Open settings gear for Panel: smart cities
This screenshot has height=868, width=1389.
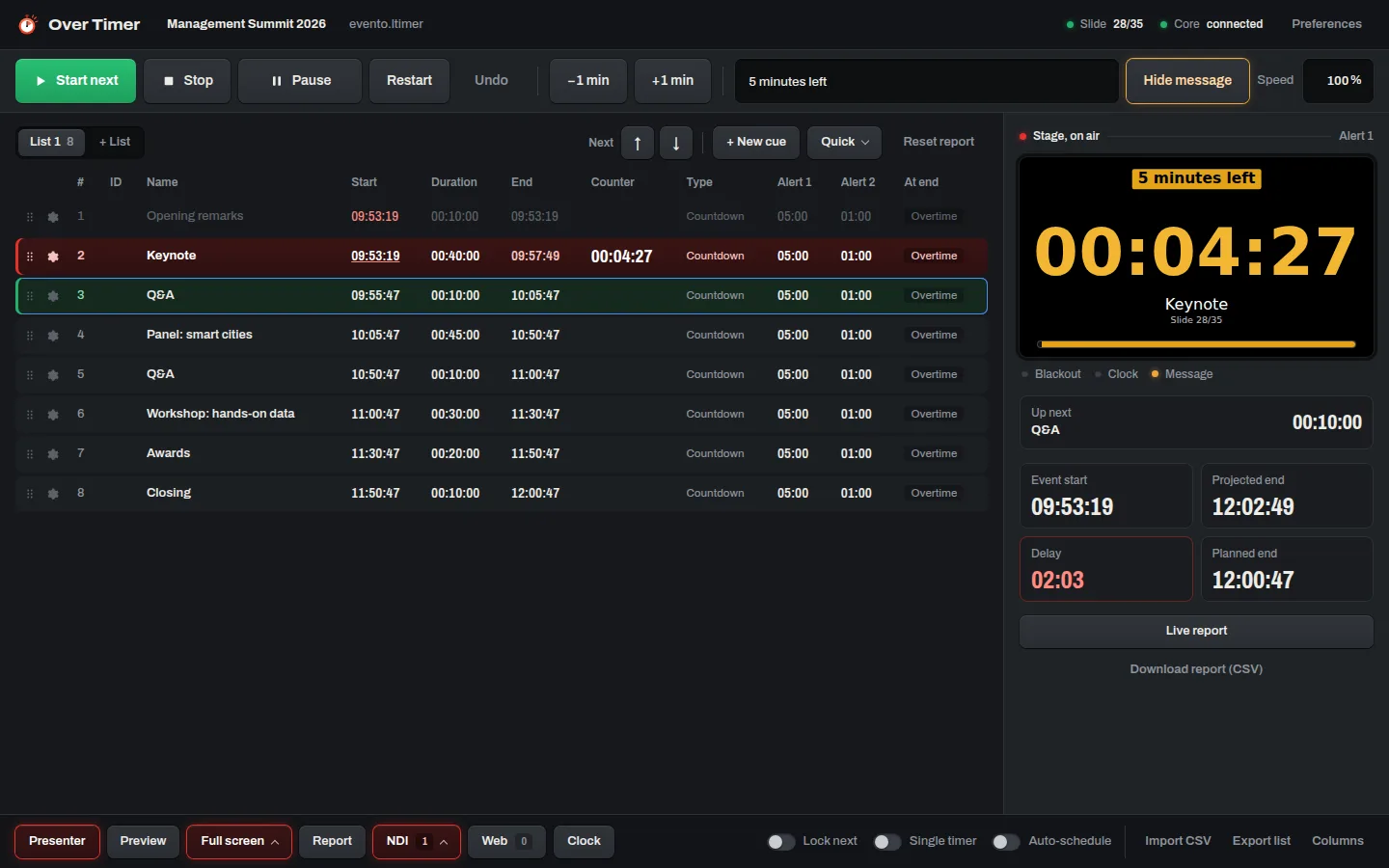click(x=53, y=336)
